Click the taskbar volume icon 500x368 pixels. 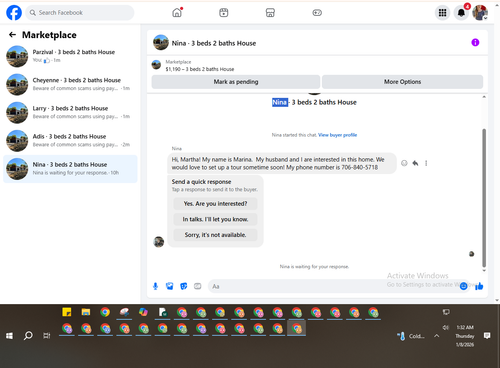pos(446,327)
